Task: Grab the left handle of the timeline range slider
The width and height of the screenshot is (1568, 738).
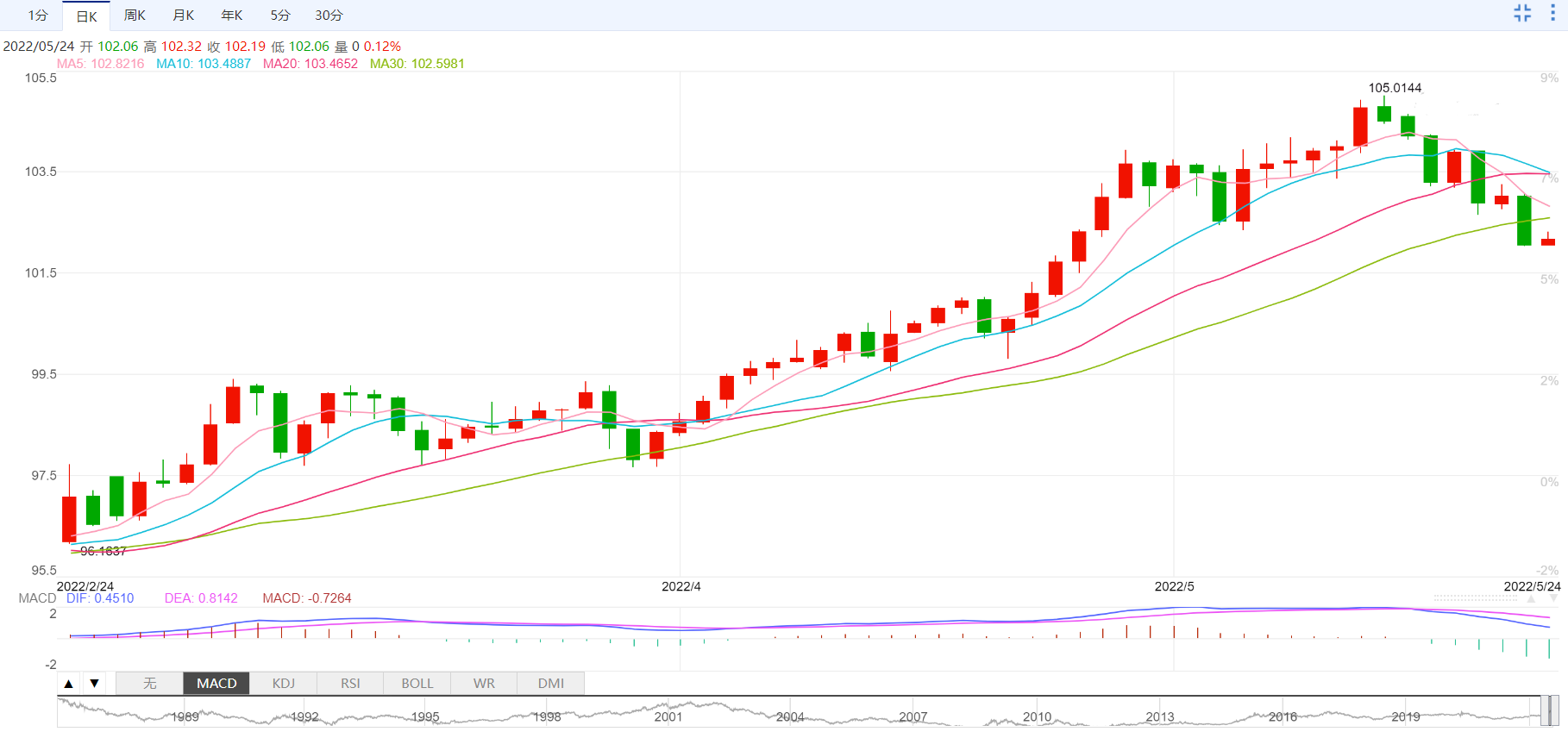Action: coord(1544,711)
